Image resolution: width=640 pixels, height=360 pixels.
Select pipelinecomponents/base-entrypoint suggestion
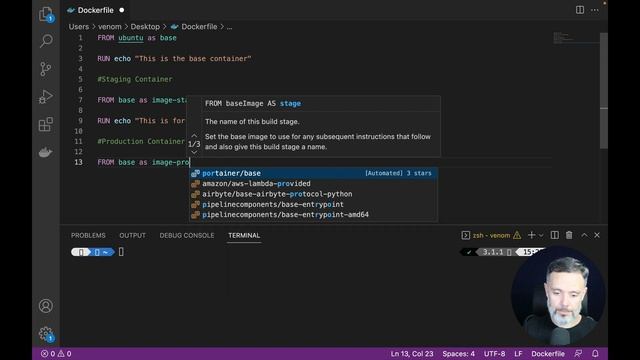pos(313,204)
